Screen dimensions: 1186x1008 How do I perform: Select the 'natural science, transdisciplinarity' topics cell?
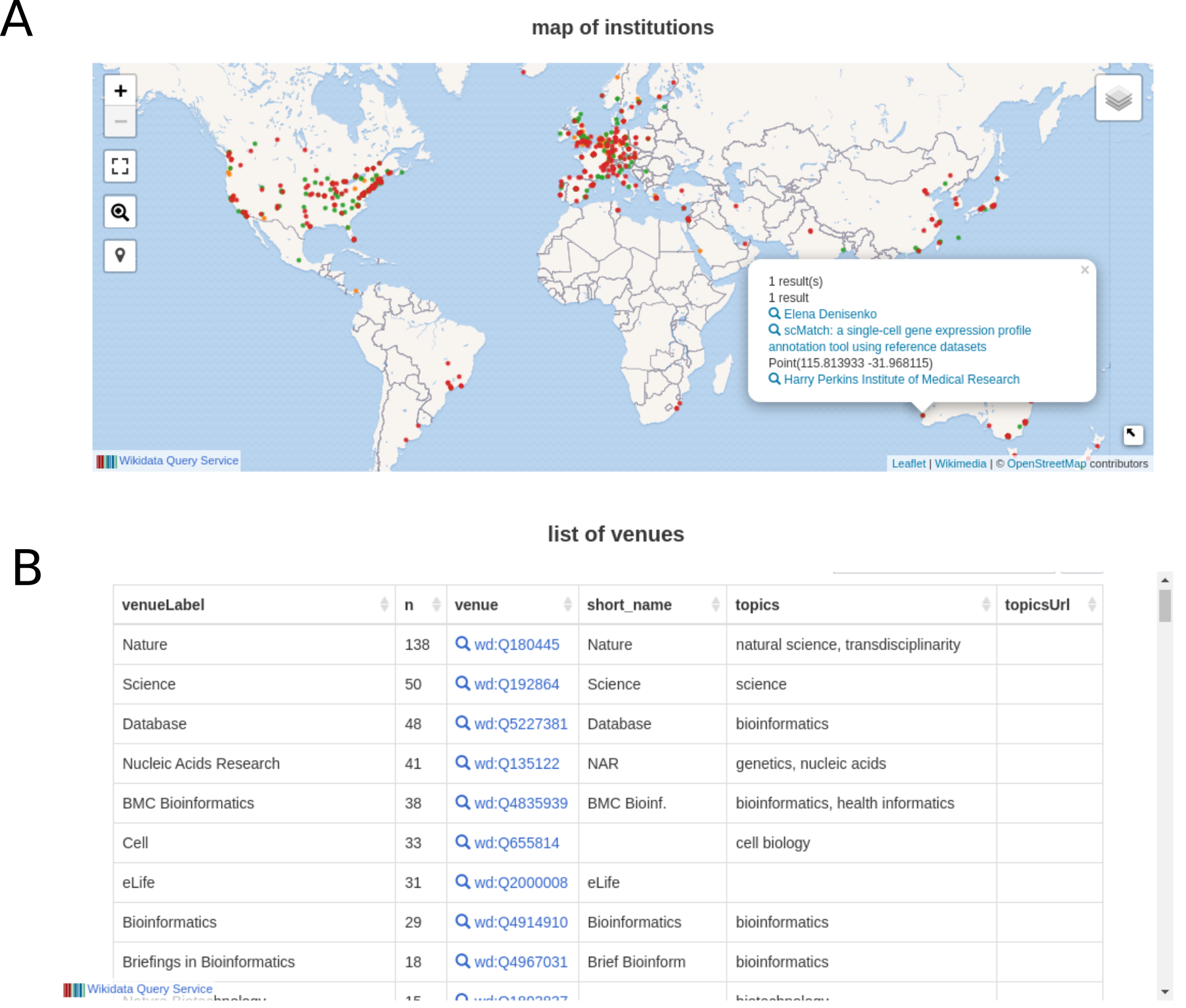click(861, 644)
